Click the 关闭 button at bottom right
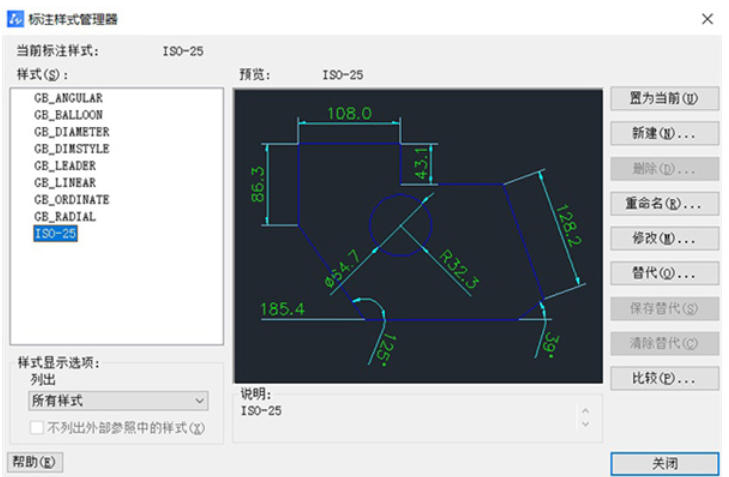The image size is (729, 477). 664,464
